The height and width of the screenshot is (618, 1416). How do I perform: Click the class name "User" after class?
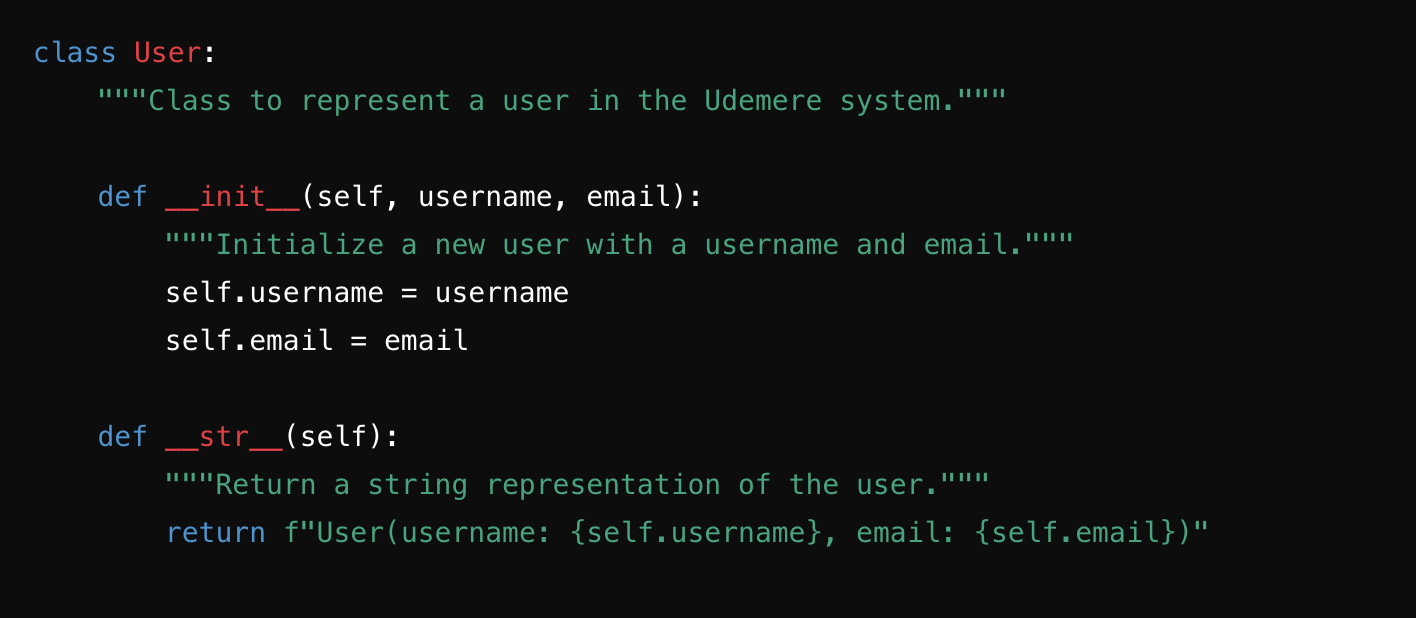coord(167,53)
